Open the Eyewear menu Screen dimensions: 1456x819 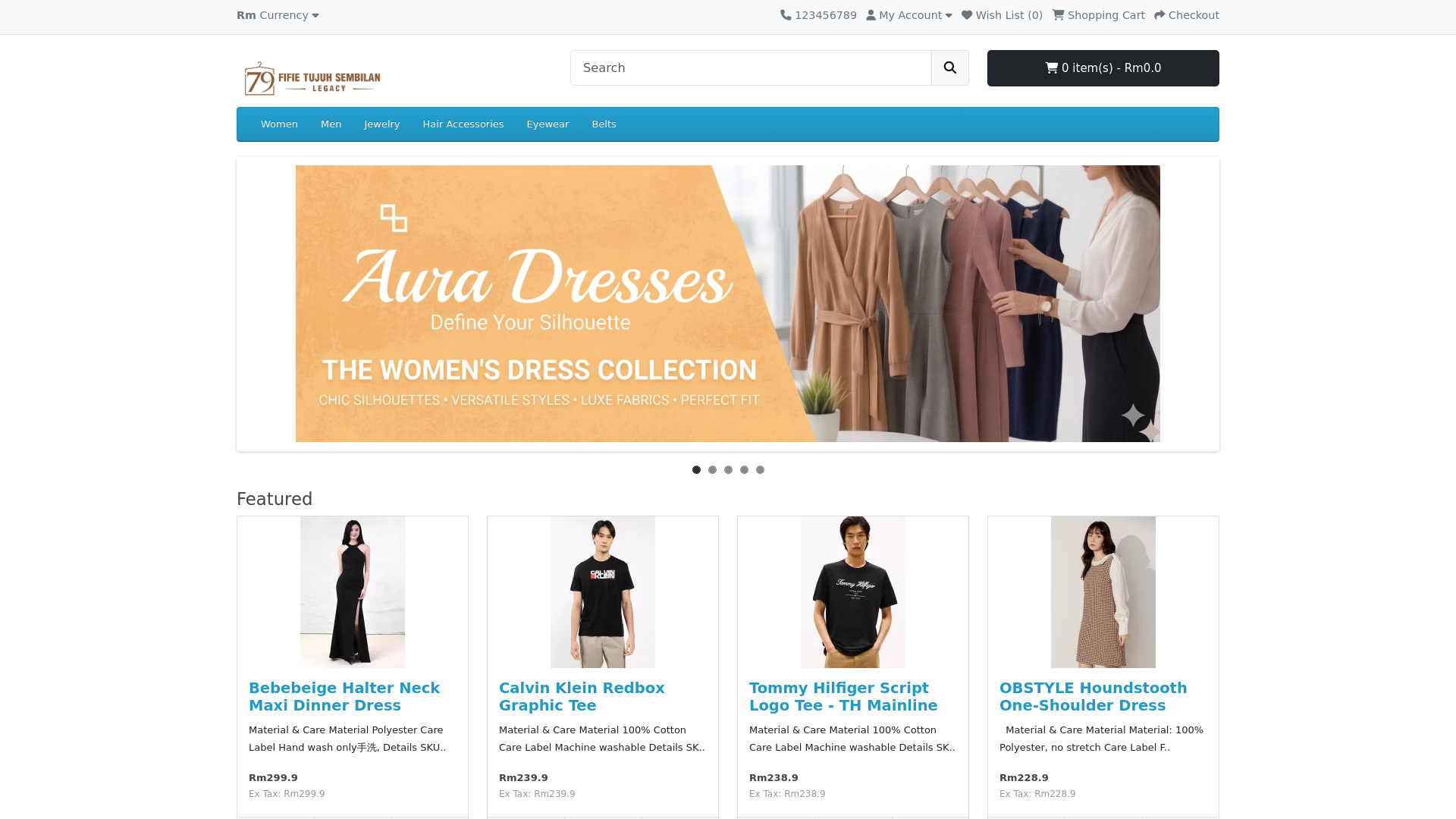pos(548,124)
